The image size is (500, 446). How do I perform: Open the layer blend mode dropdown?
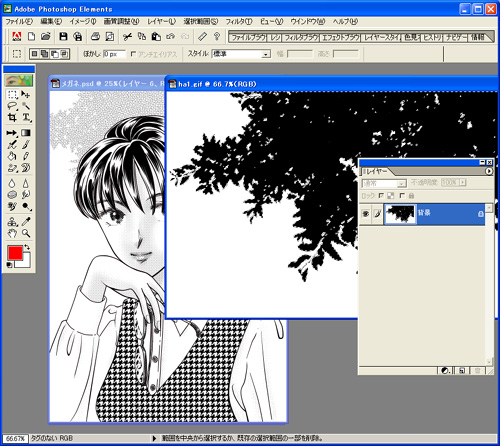[x=384, y=183]
